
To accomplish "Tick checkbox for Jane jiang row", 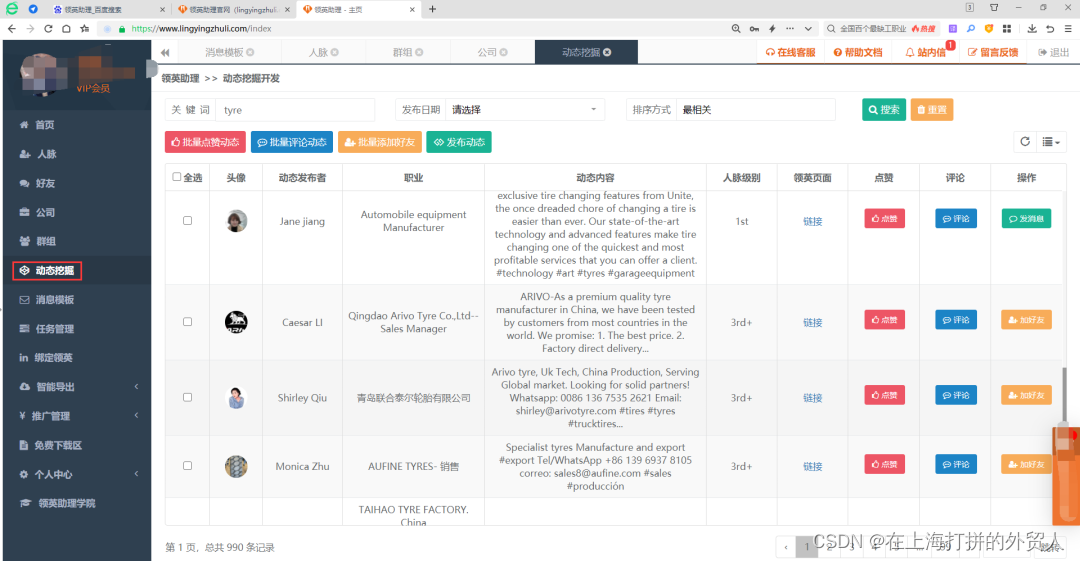I will pos(187,221).
